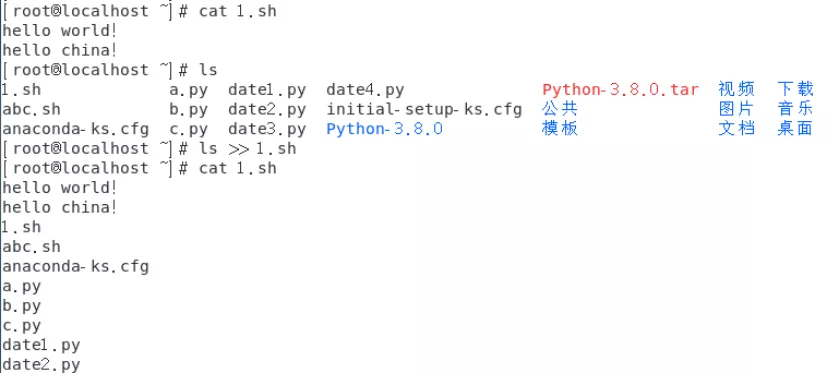Click the 音乐 folder name

click(795, 109)
